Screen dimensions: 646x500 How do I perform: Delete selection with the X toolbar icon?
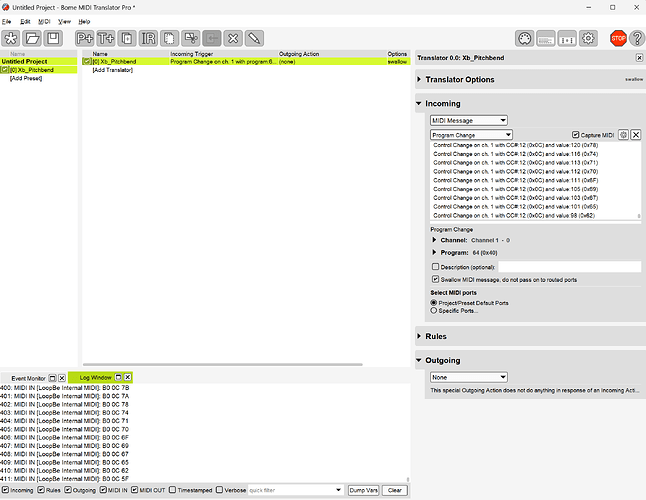[x=233, y=38]
